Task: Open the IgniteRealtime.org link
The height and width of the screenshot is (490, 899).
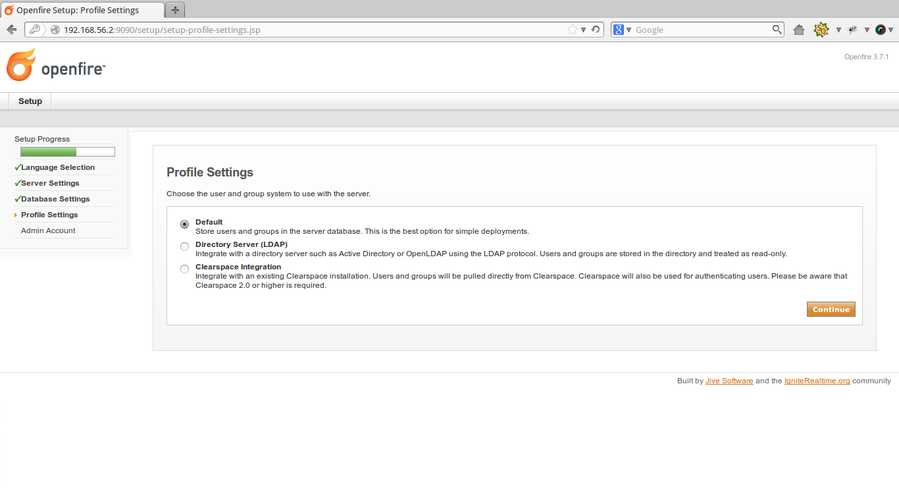Action: 817,381
